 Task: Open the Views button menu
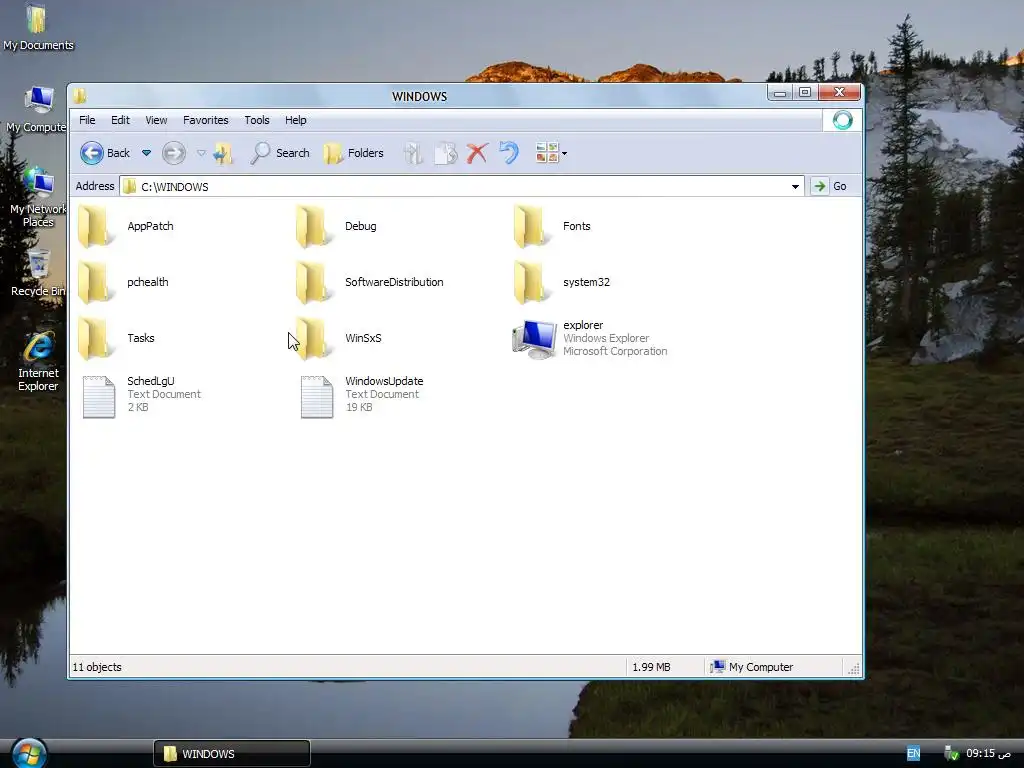tap(551, 153)
